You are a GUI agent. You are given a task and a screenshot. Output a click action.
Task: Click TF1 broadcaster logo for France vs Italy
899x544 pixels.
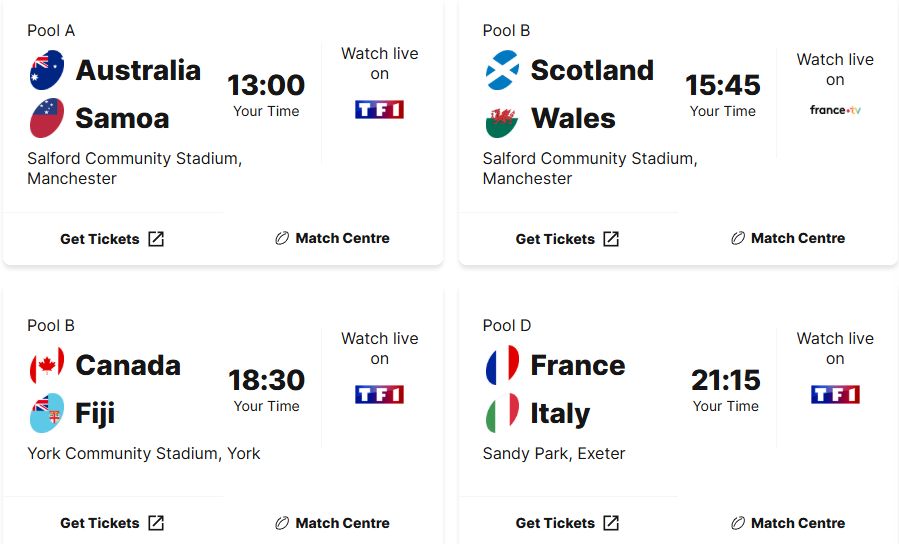[835, 394]
